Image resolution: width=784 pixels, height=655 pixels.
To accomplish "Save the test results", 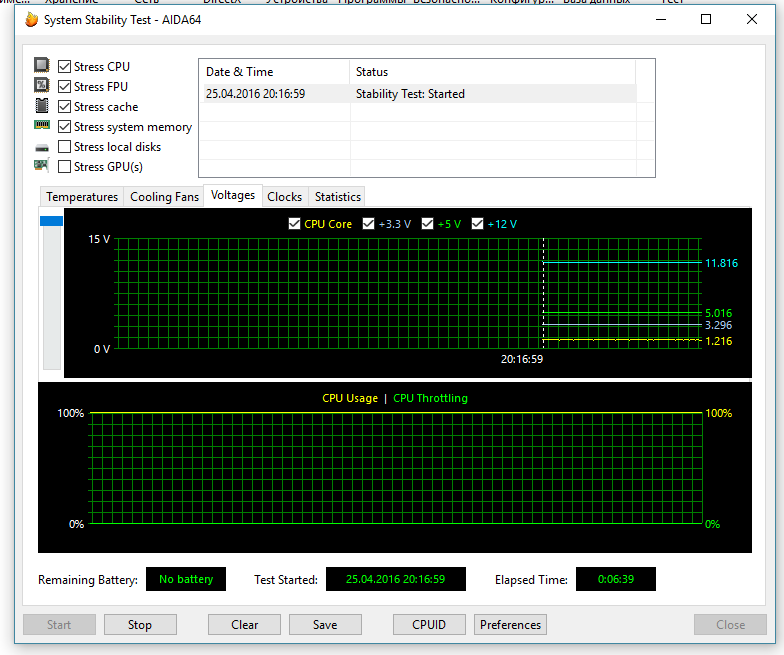I will pyautogui.click(x=325, y=624).
